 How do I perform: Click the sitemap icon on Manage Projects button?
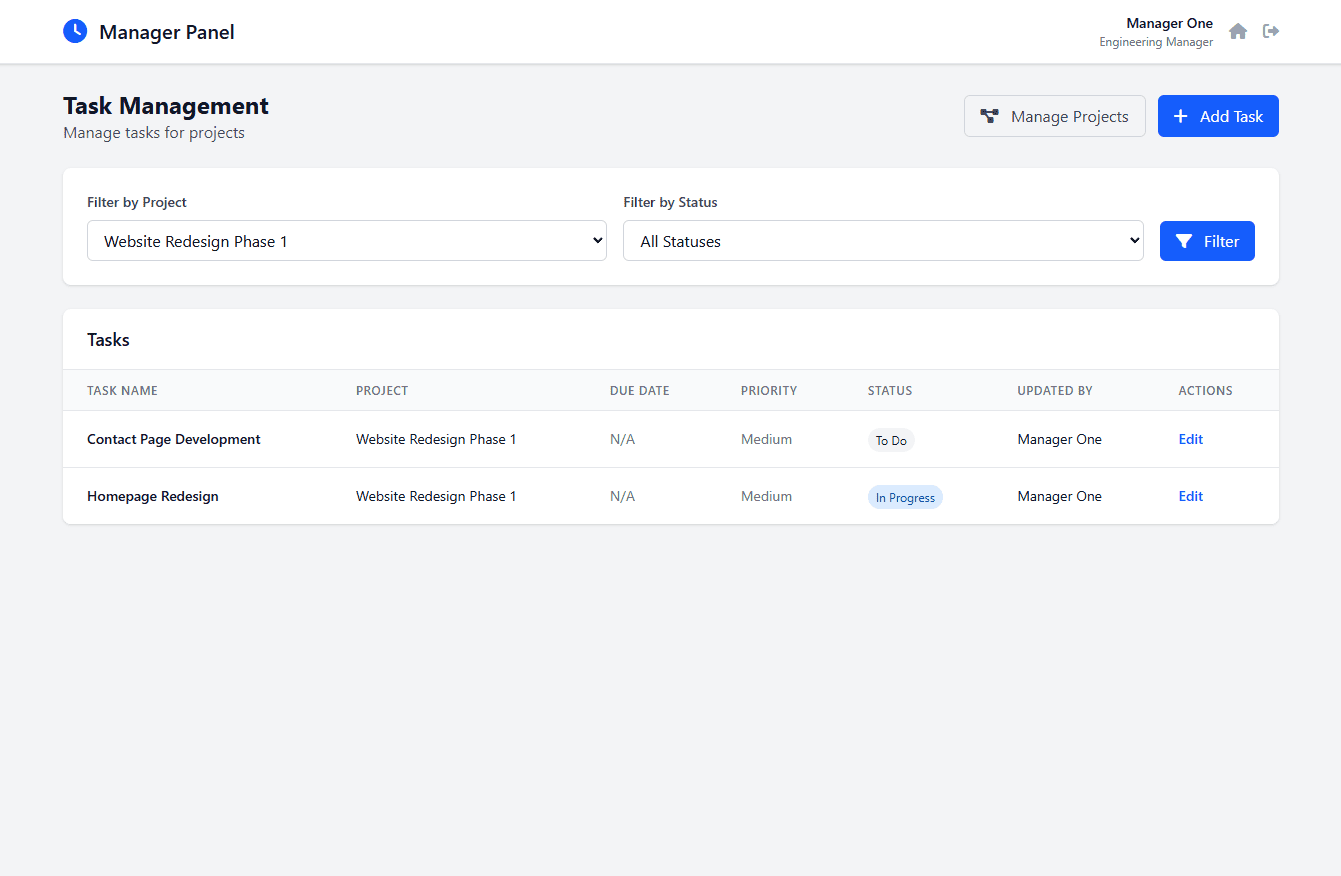[x=989, y=115]
